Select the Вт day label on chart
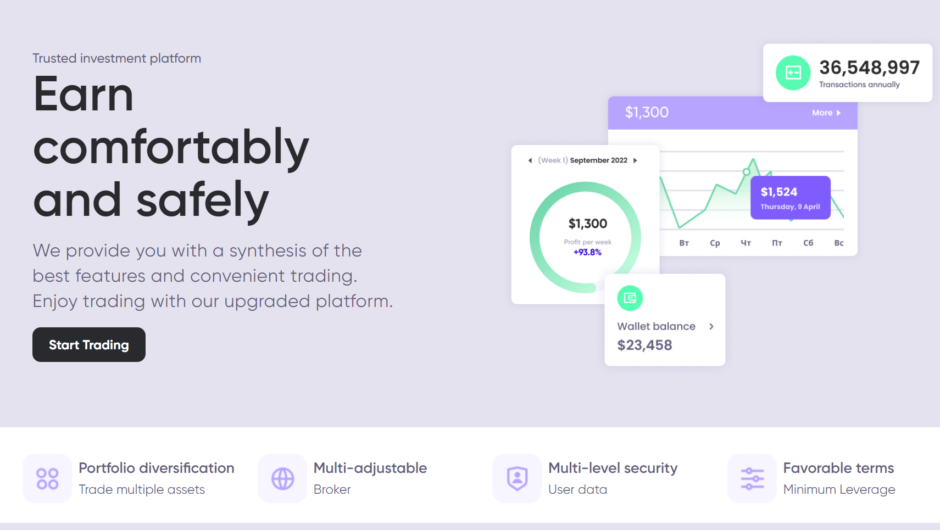The width and height of the screenshot is (940, 530). pyautogui.click(x=684, y=243)
